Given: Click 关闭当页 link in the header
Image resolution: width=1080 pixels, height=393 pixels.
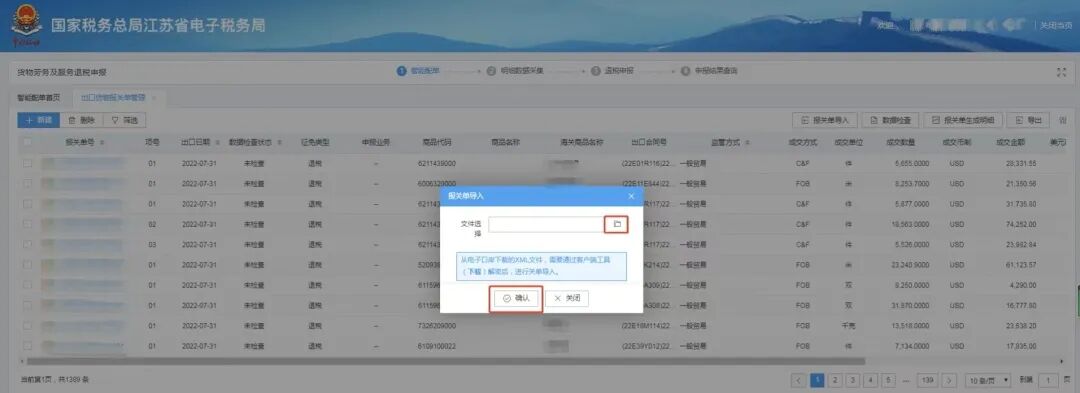Looking at the screenshot, I should [1056, 25].
